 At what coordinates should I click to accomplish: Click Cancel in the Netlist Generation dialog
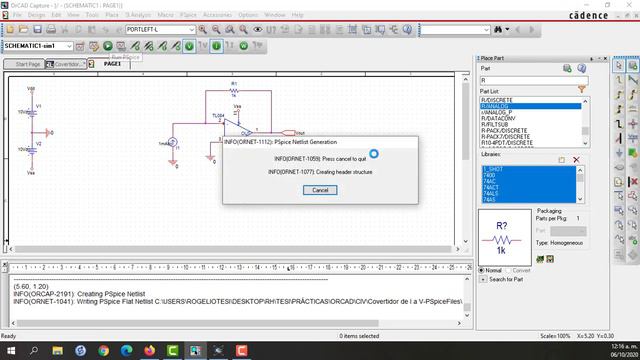tap(320, 190)
